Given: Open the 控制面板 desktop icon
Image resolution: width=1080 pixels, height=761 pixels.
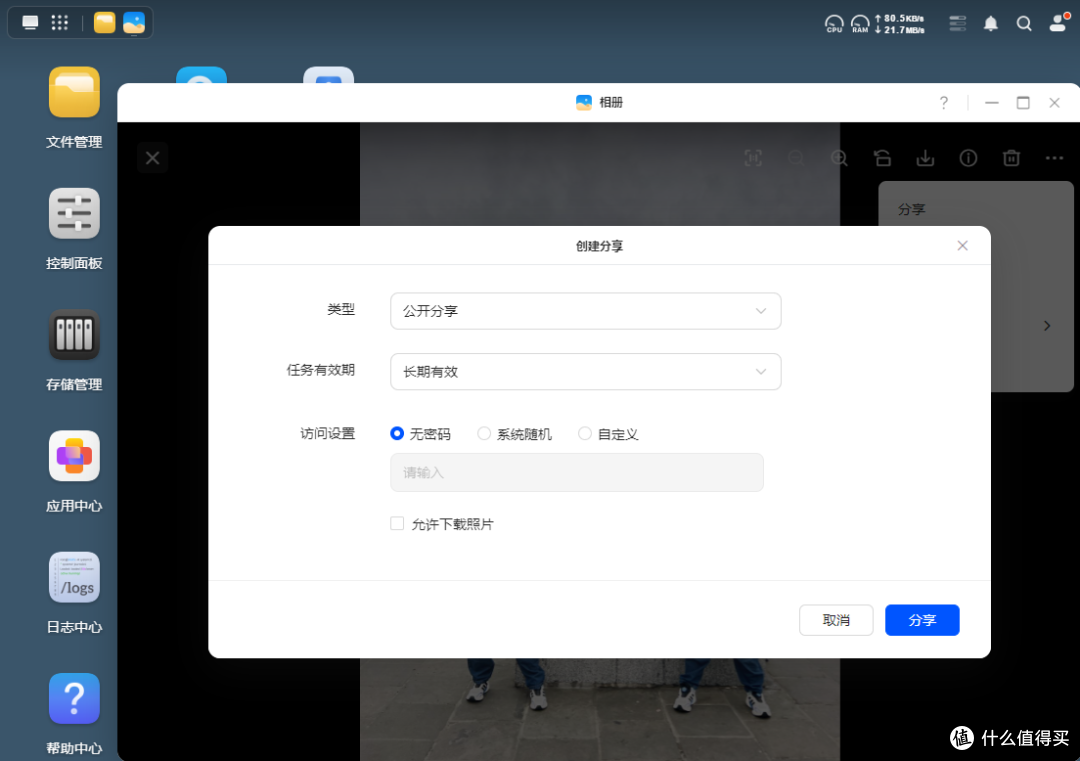Looking at the screenshot, I should coord(74,213).
